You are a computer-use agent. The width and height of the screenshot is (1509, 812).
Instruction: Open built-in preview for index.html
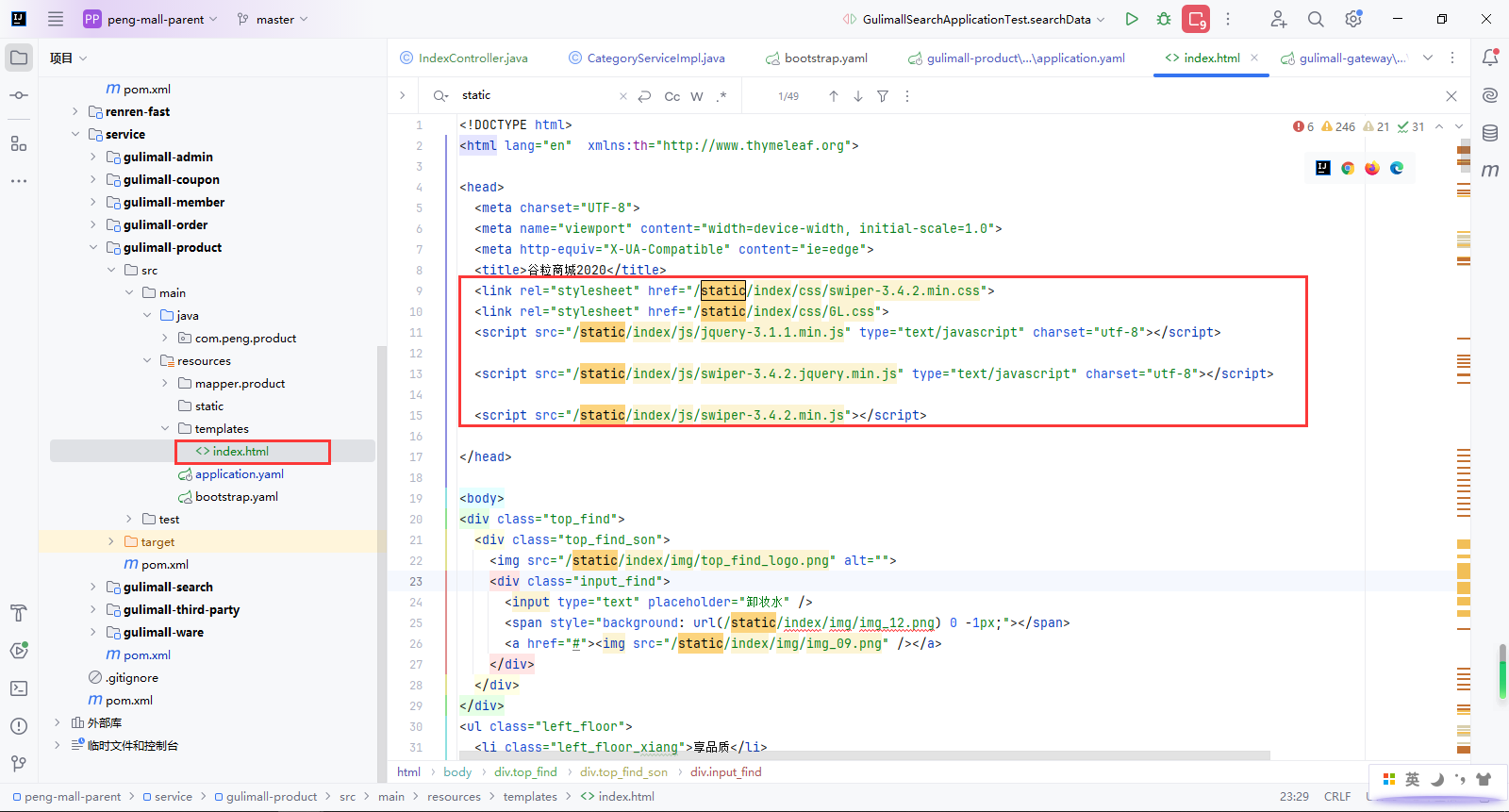(1323, 168)
